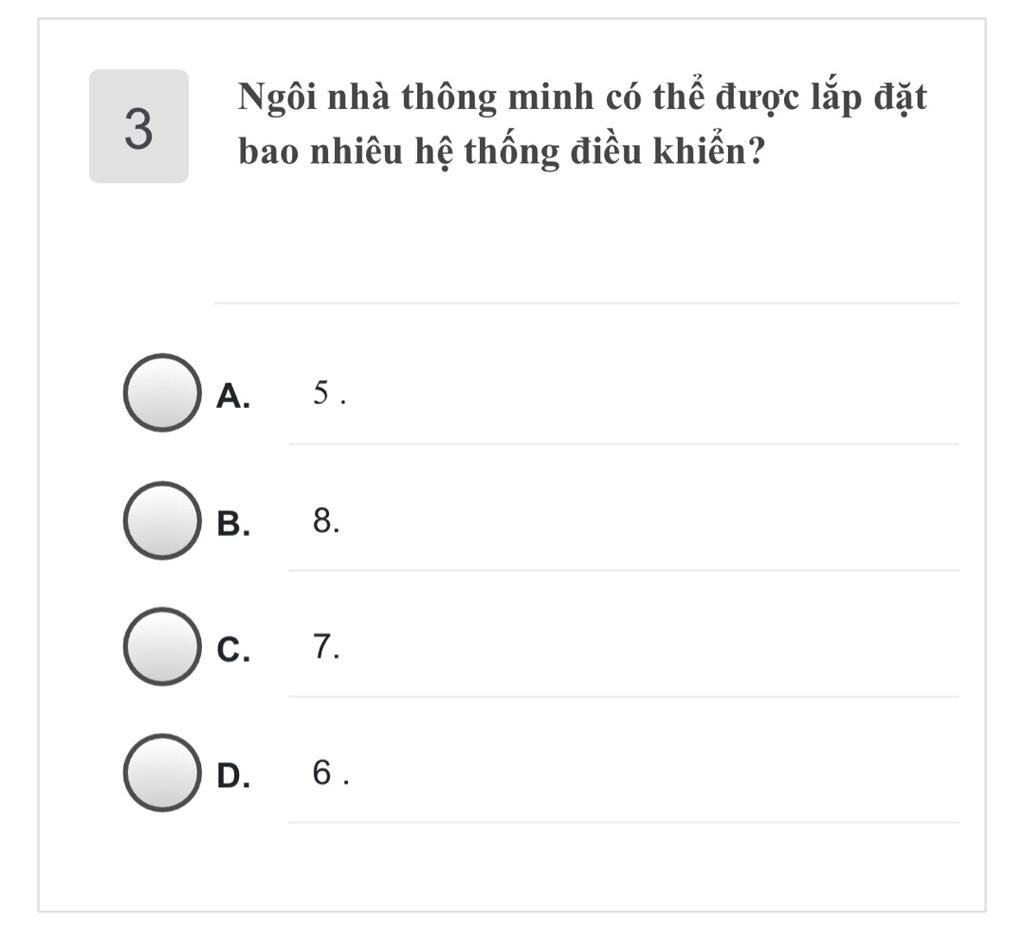1024x940 pixels.
Task: Choose radio button for answer C
Action: pos(161,646)
